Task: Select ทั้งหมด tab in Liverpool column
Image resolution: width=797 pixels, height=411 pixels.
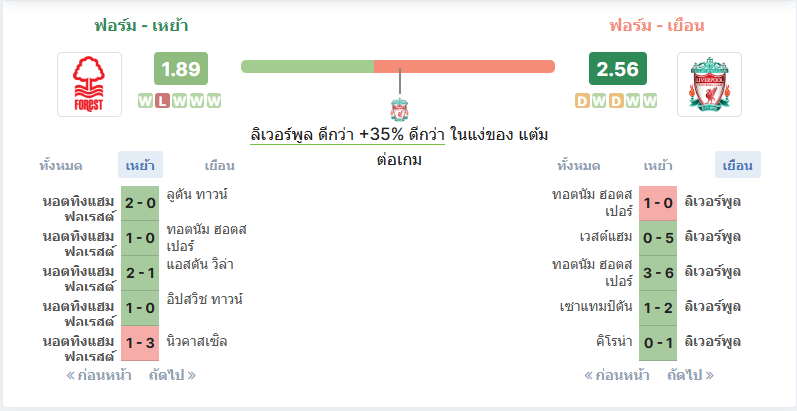Action: coord(578,166)
